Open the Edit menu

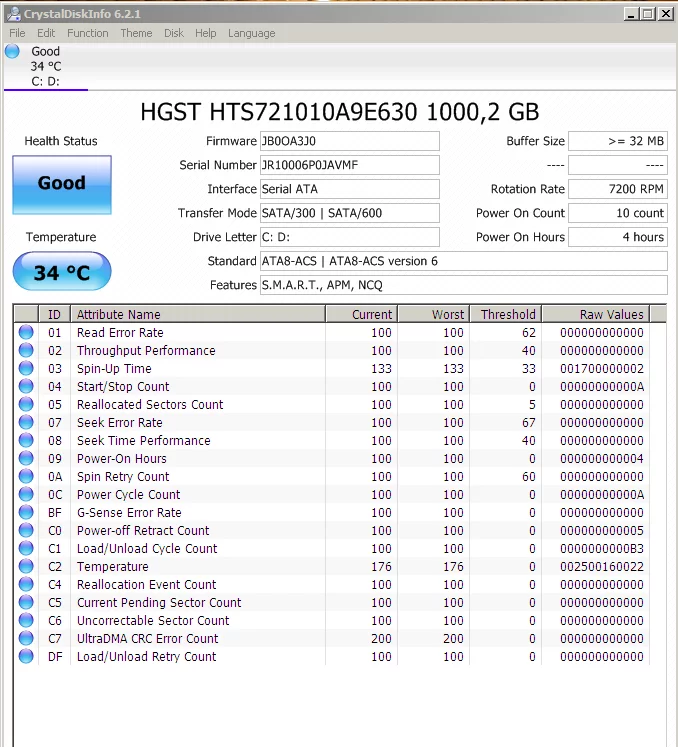coord(46,33)
